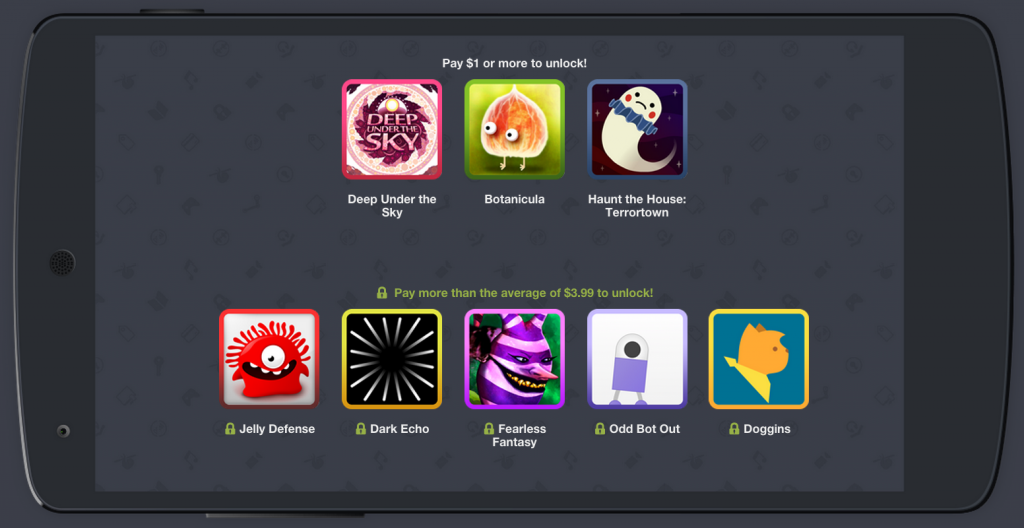The width and height of the screenshot is (1024, 528).
Task: Select the Doggins orange dog icon
Action: [x=759, y=359]
